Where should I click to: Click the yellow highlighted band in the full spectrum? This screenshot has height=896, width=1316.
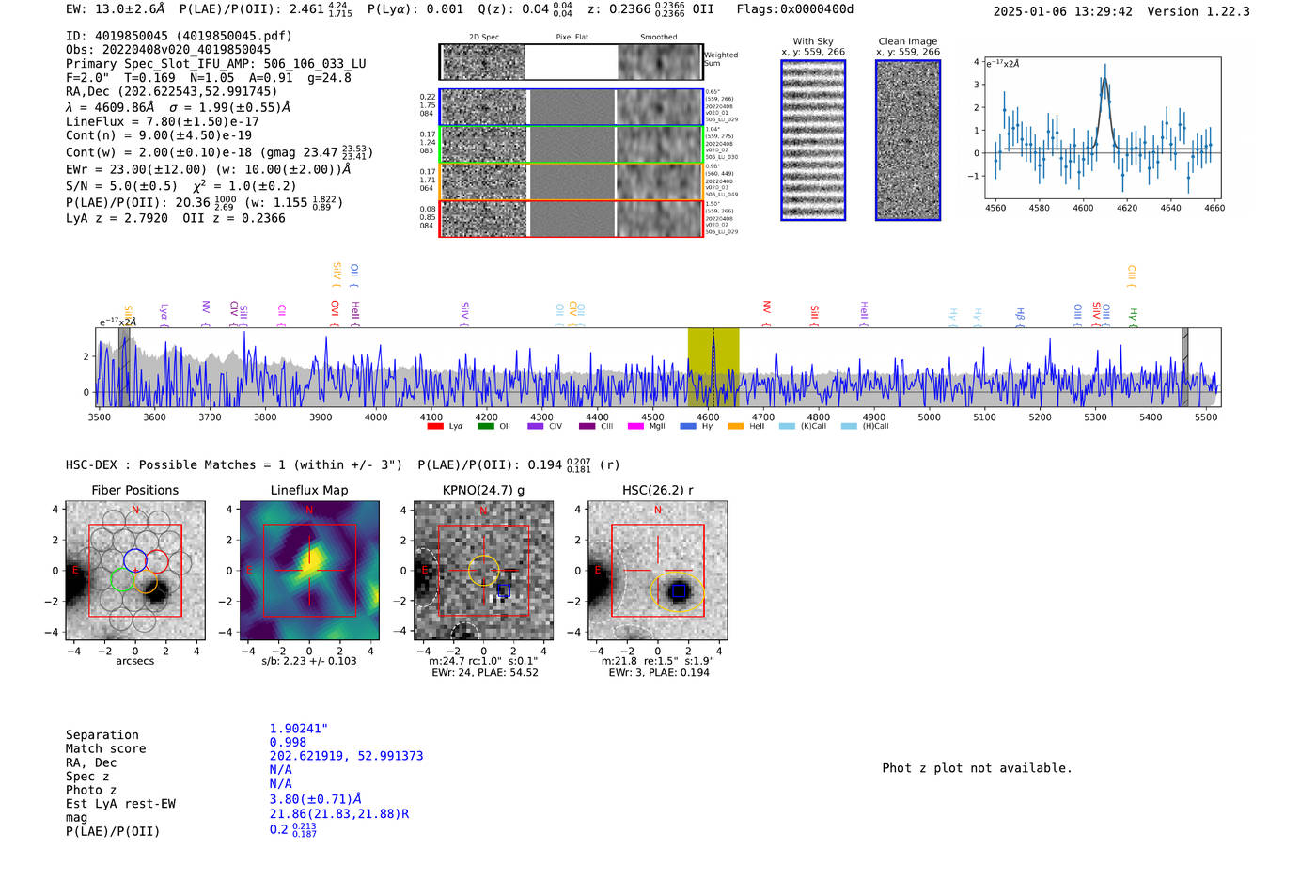[x=713, y=367]
